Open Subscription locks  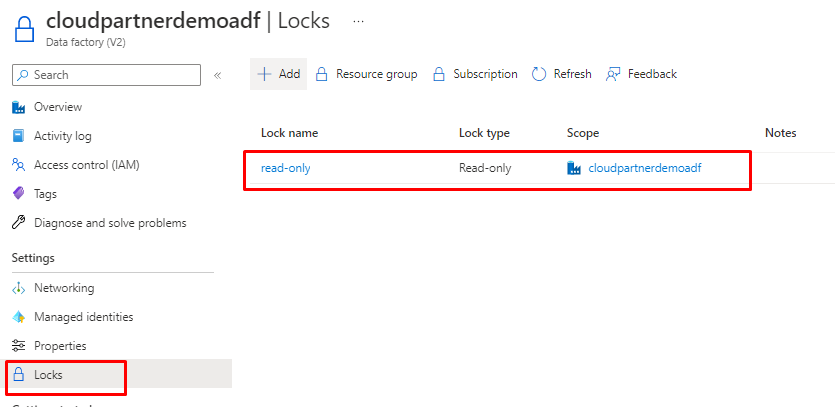click(475, 74)
